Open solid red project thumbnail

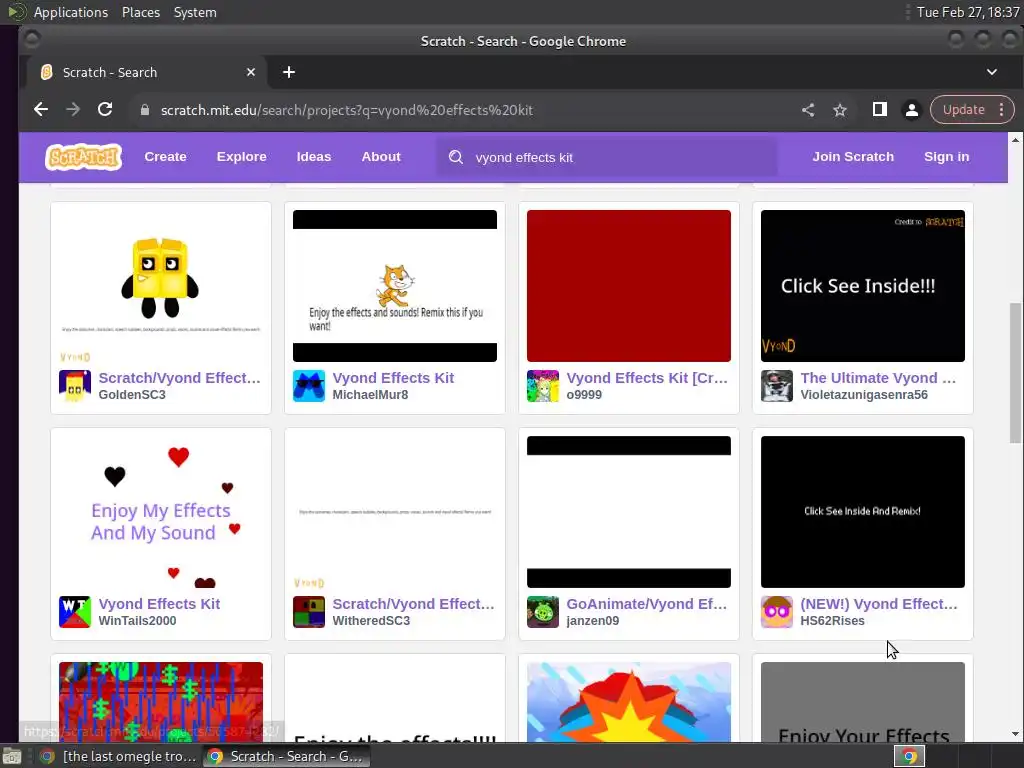click(x=628, y=285)
